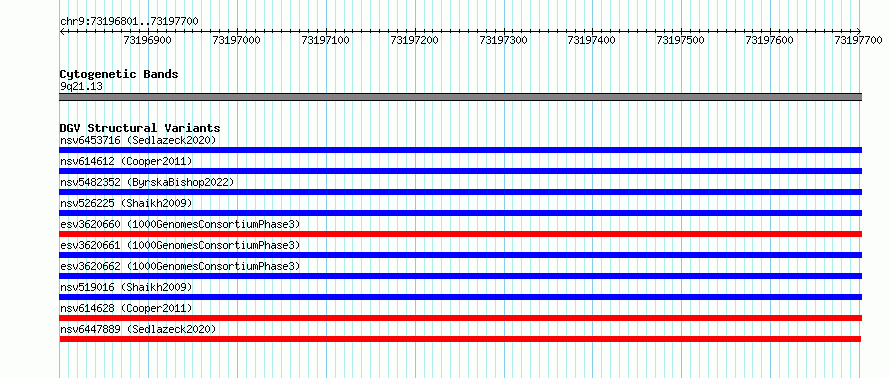Click the Cytogenetic Bands track title
The width and height of the screenshot is (890, 378).
tap(119, 74)
